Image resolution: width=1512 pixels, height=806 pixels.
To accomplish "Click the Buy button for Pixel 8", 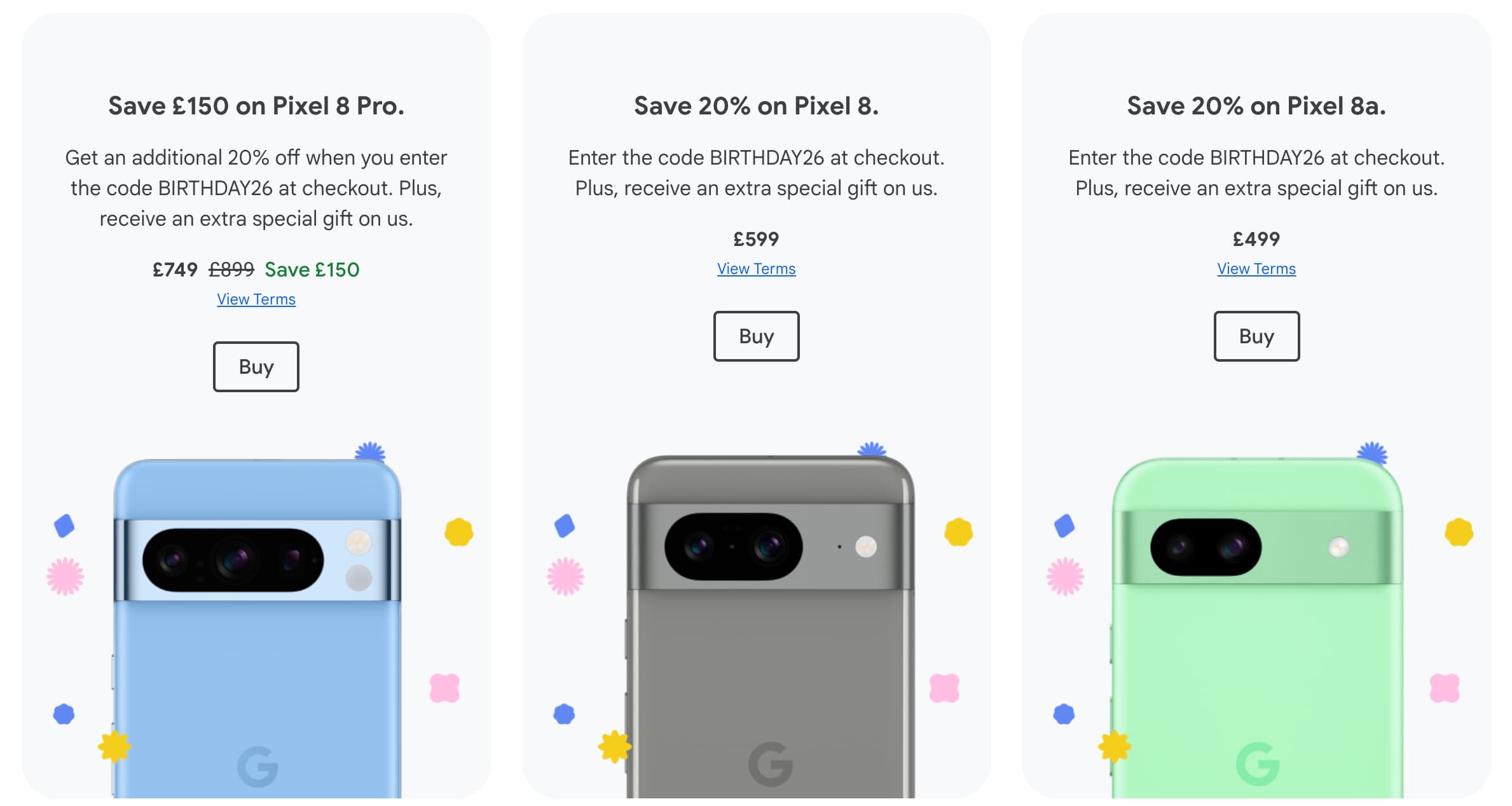I will [x=756, y=336].
